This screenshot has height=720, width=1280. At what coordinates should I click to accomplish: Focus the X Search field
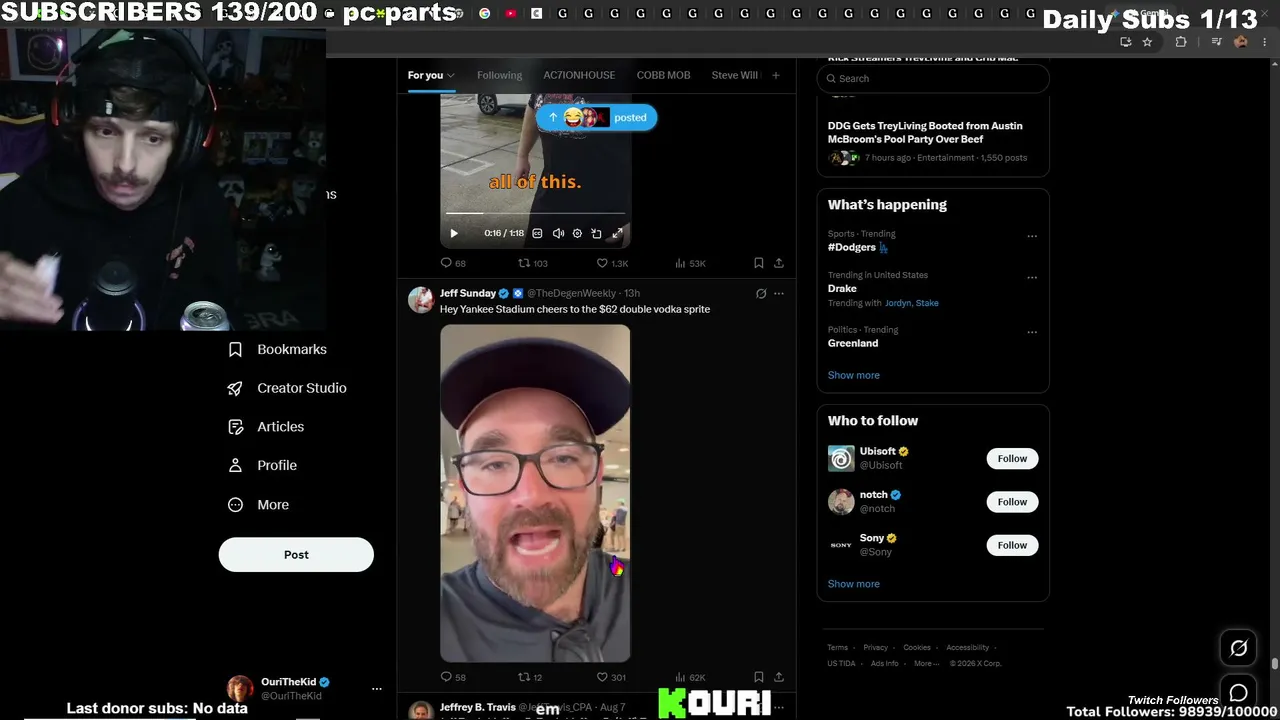click(x=933, y=78)
